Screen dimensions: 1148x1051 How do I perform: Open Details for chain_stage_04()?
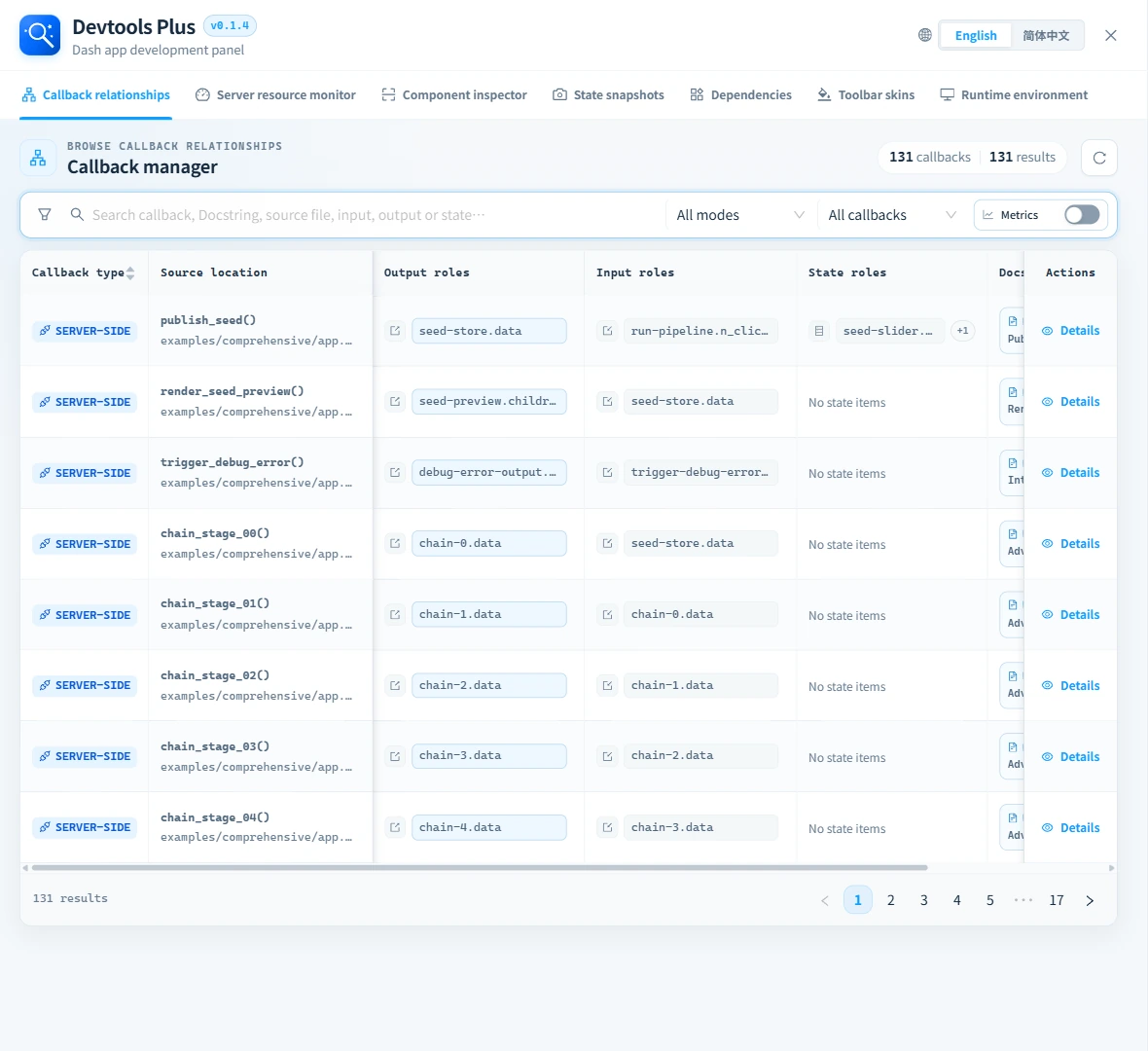pyautogui.click(x=1070, y=827)
